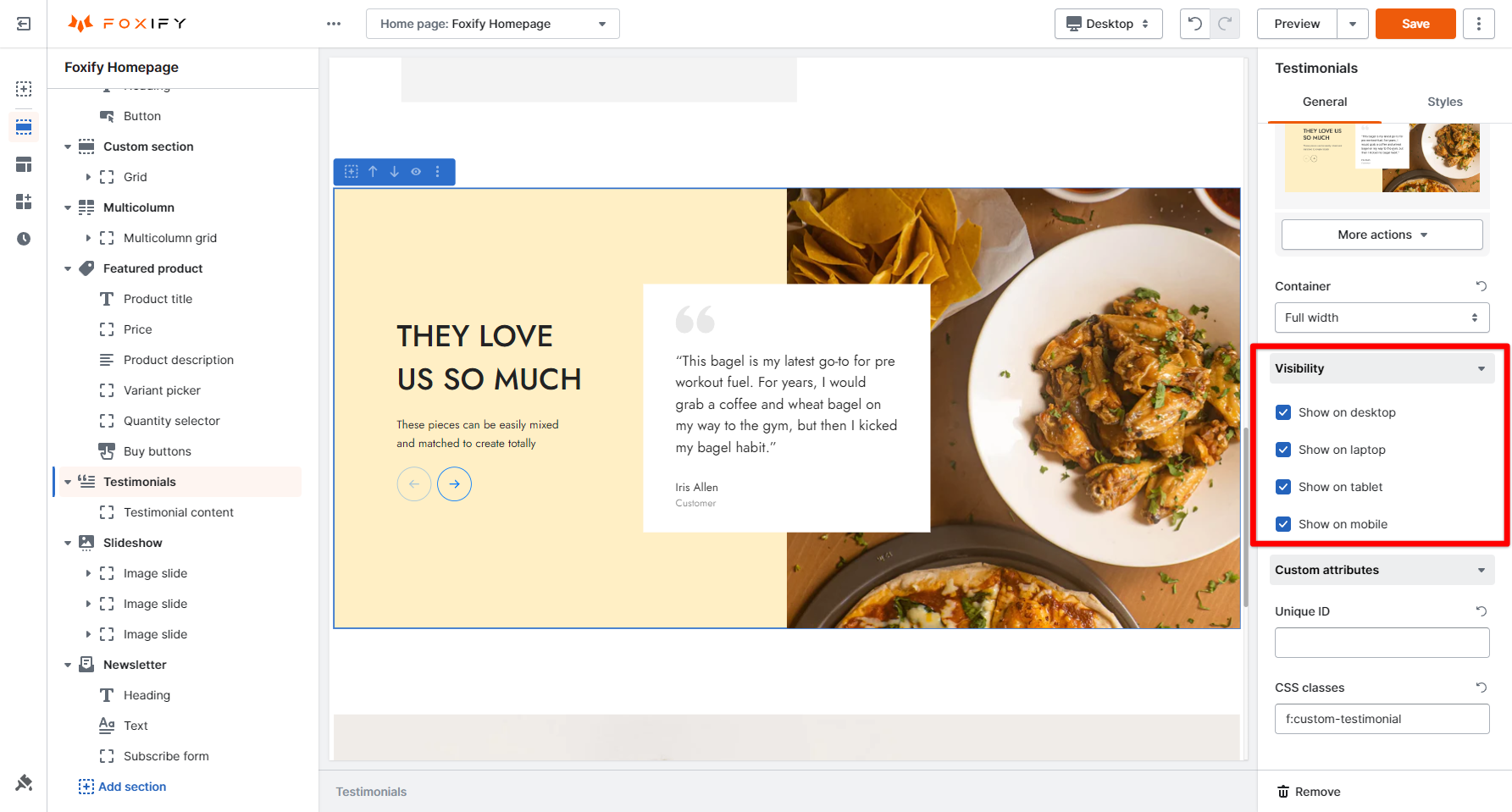
Task: Open the three-dot menu beside the logo
Action: pos(334,24)
